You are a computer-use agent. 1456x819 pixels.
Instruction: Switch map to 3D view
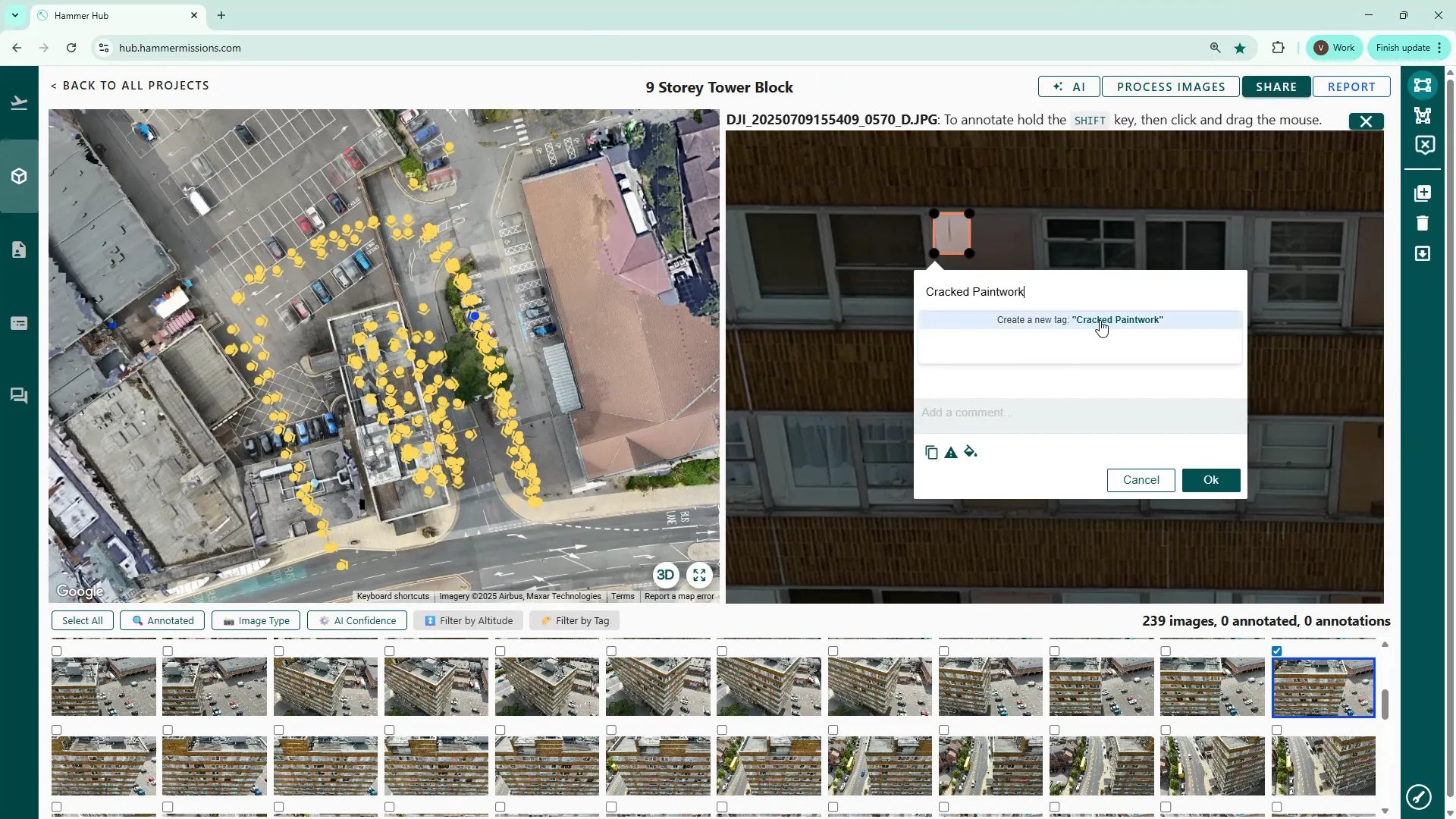click(x=665, y=575)
